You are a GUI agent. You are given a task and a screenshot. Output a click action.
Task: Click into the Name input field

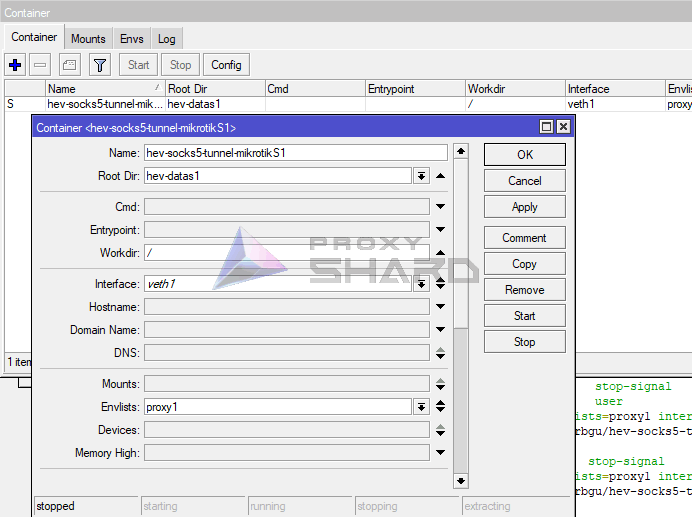[x=295, y=153]
